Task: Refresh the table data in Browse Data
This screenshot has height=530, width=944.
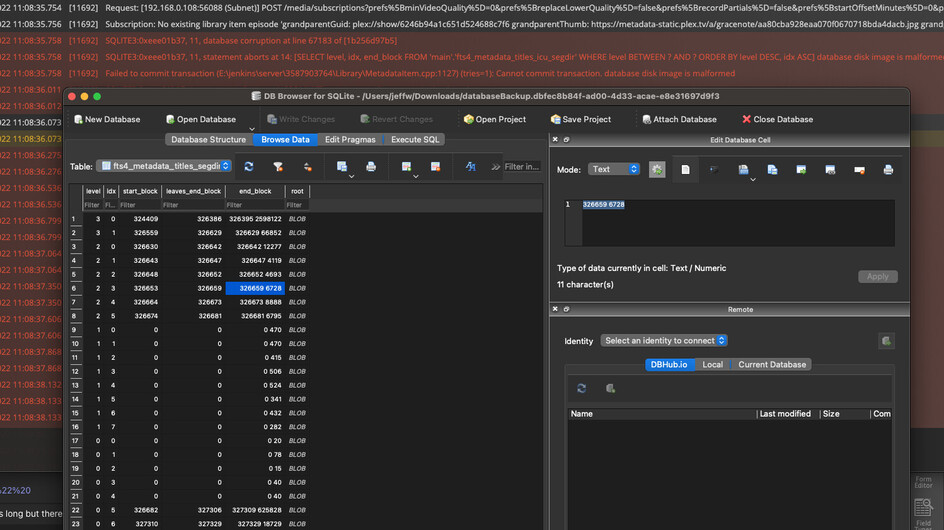Action: [249, 167]
